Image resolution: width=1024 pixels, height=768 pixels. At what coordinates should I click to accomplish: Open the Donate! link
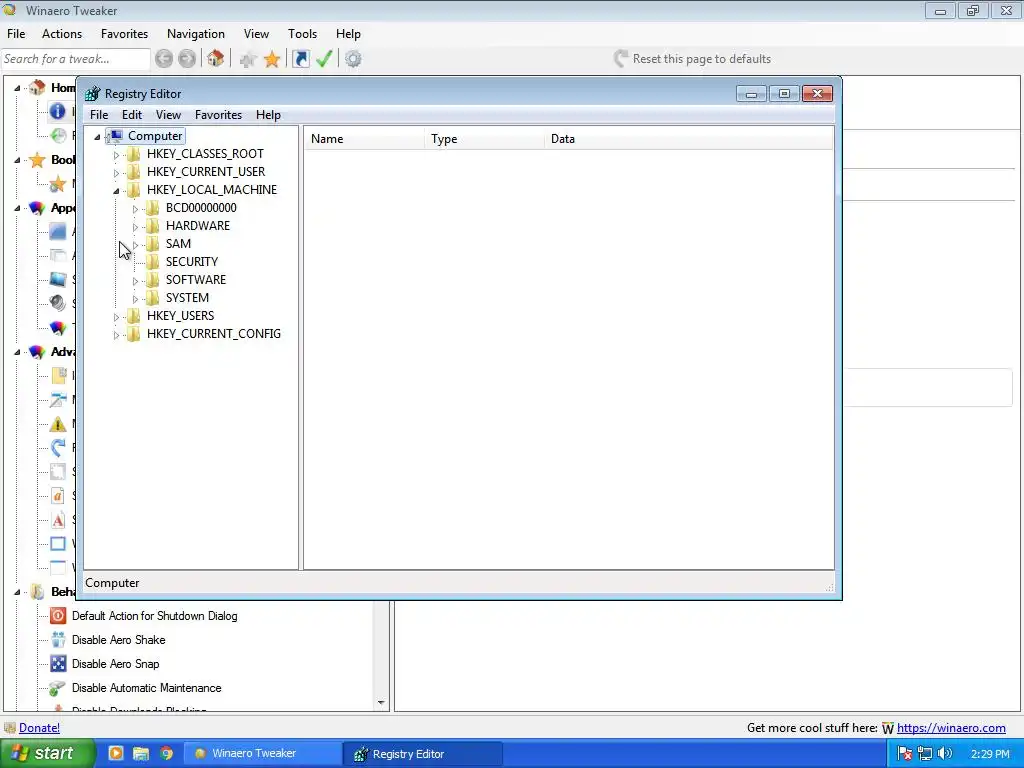[x=39, y=728]
